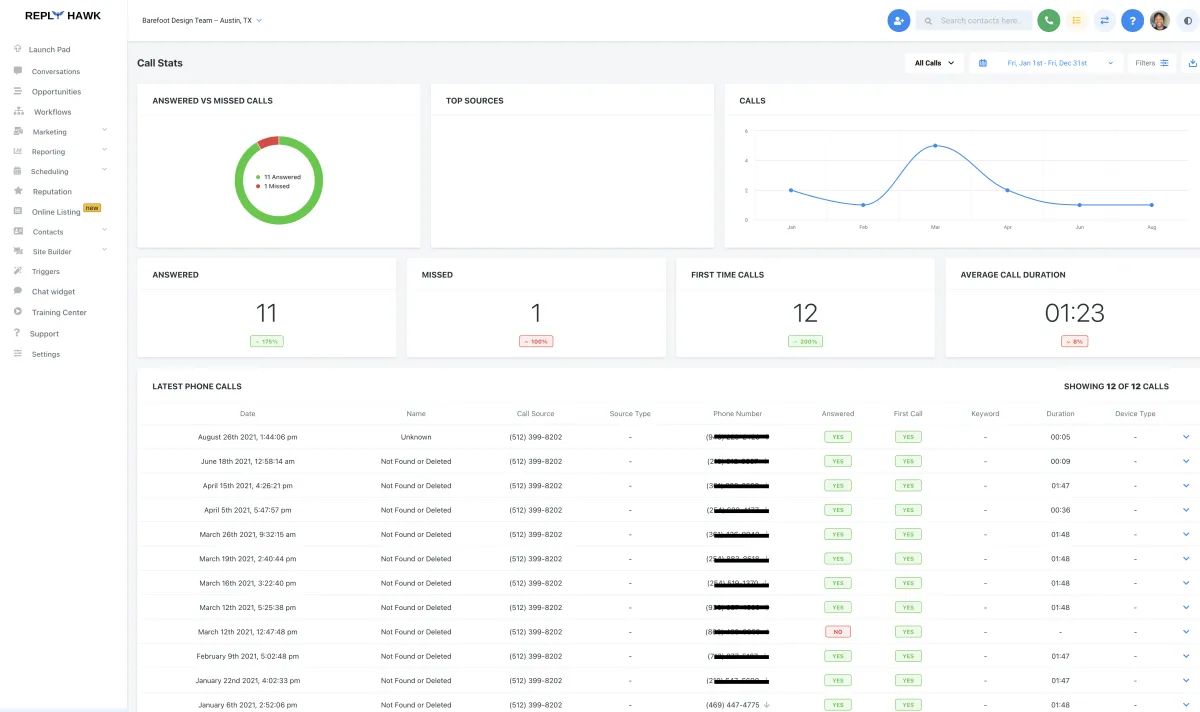The height and width of the screenshot is (712, 1200).
Task: Open the help question mark icon
Action: pyautogui.click(x=1132, y=20)
